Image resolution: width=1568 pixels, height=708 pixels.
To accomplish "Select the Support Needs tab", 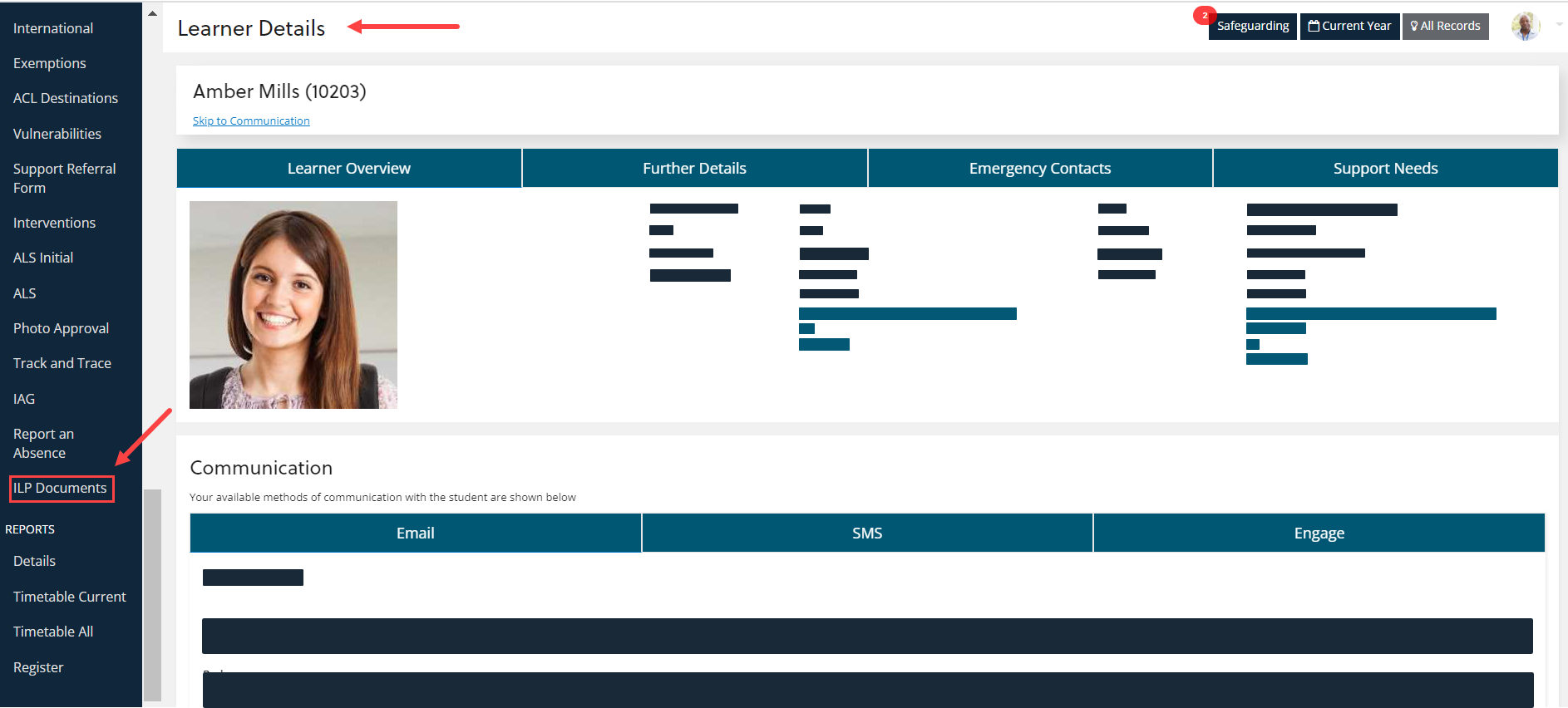I will [1385, 169].
